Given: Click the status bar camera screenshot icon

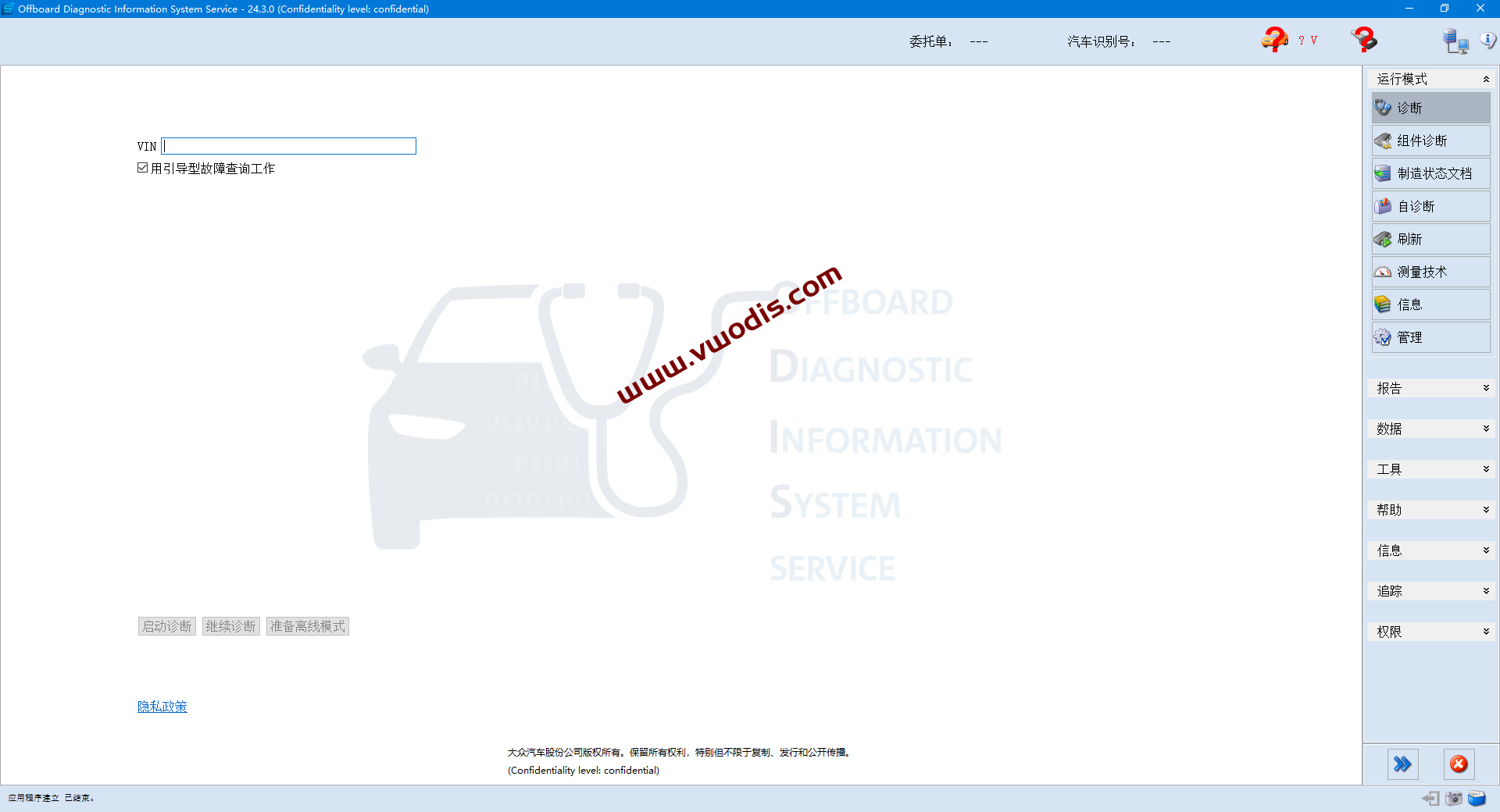Looking at the screenshot, I should (1454, 798).
